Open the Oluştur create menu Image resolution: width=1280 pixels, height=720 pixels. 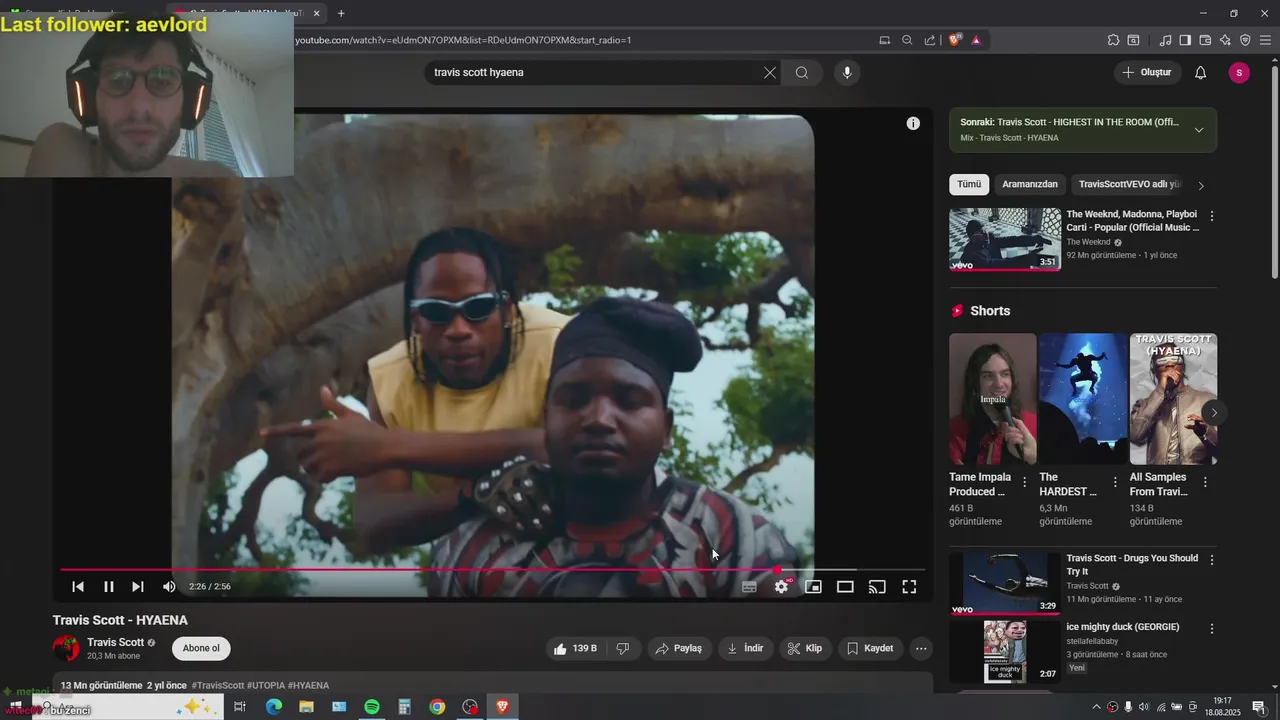pos(1147,72)
